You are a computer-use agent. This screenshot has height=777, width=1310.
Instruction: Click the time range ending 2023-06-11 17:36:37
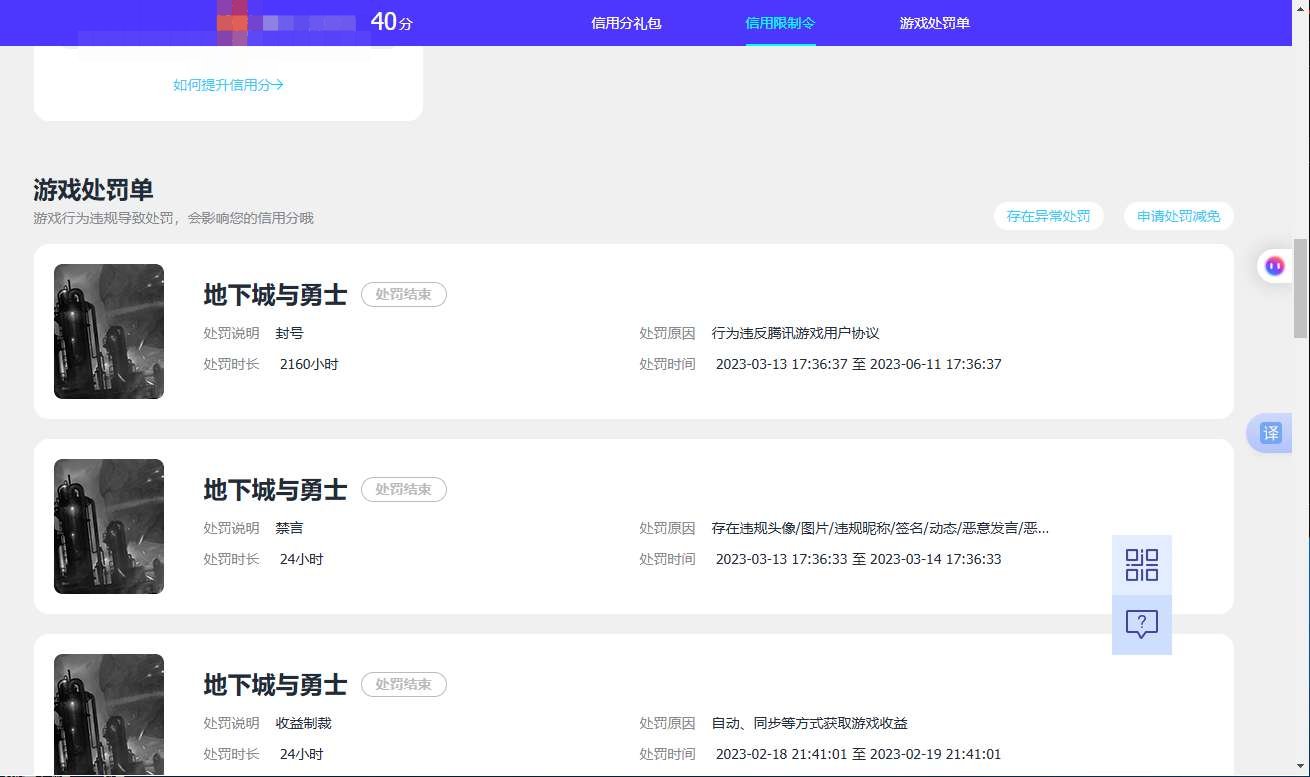pos(858,365)
